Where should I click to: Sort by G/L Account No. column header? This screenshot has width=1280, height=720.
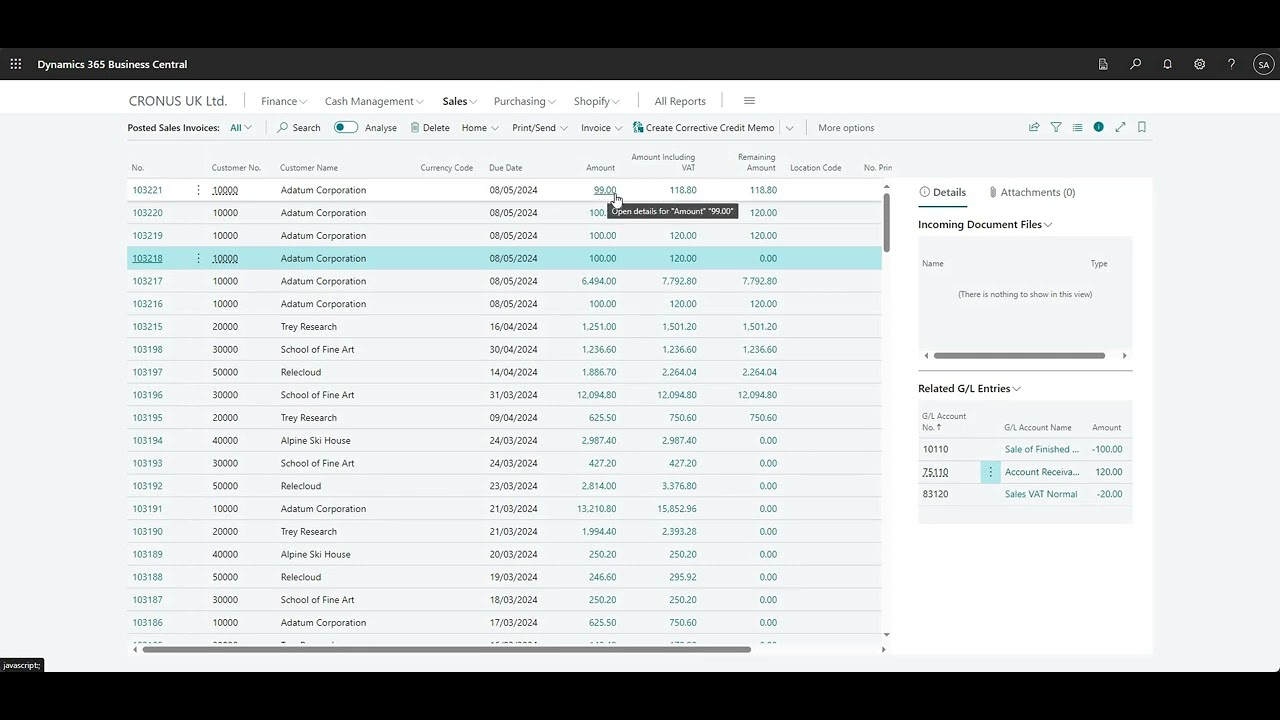(944, 421)
